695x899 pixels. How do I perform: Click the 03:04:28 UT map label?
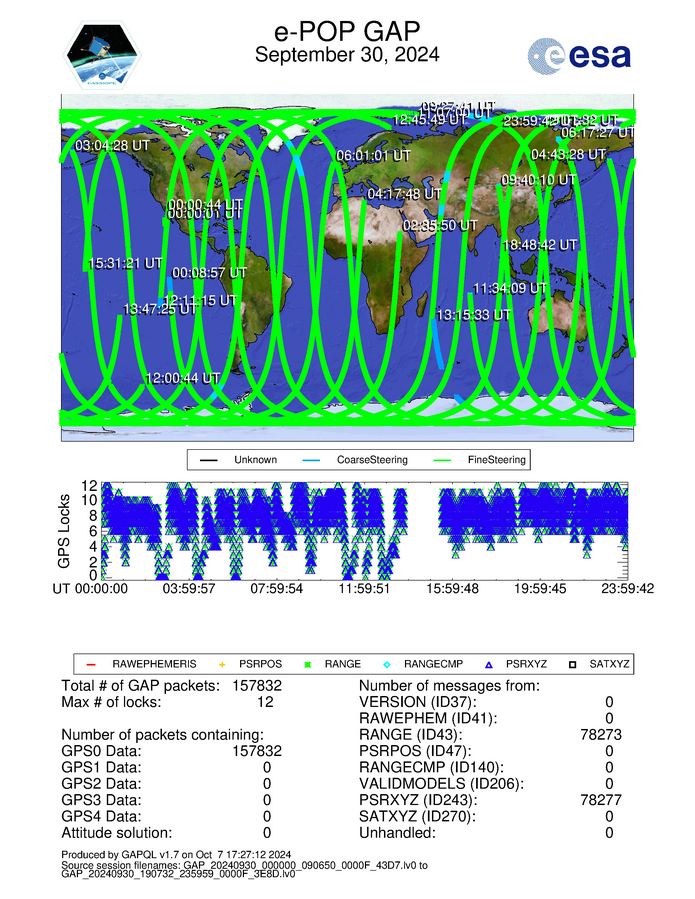pos(113,146)
